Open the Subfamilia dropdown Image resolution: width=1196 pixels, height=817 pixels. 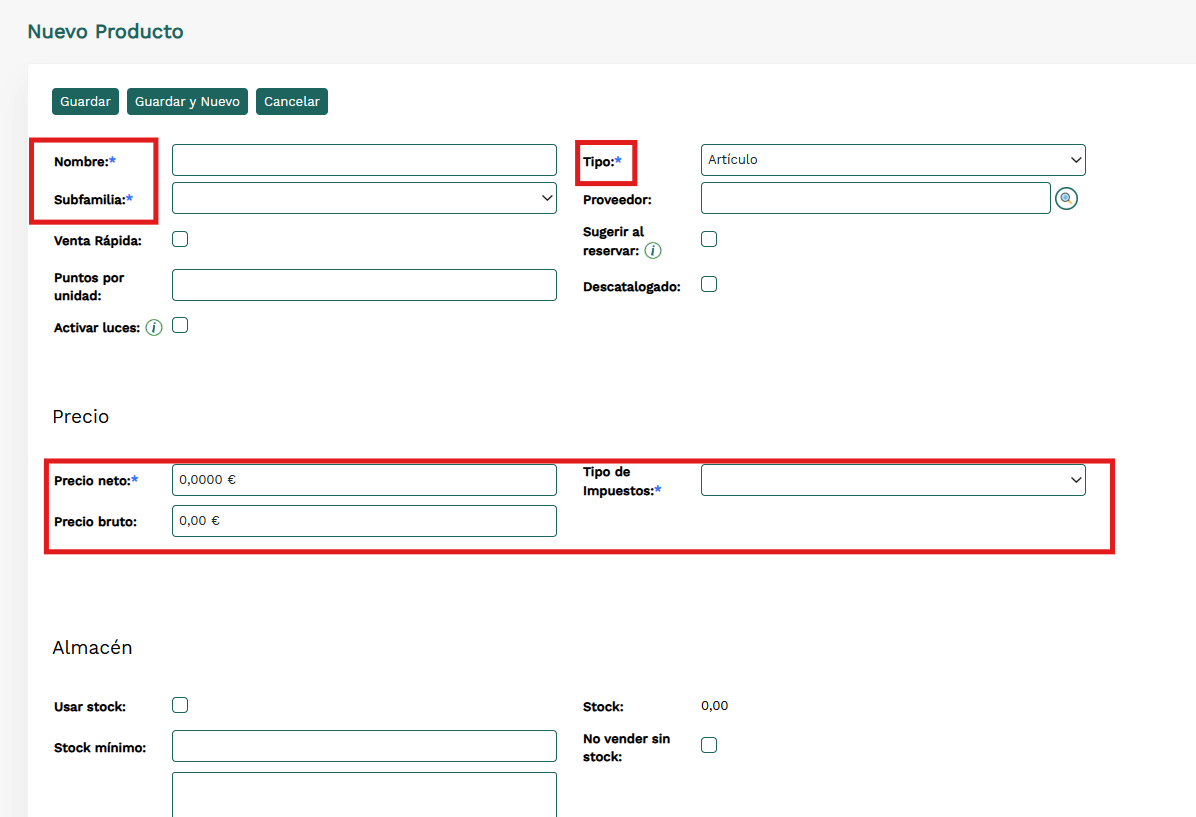coord(364,198)
